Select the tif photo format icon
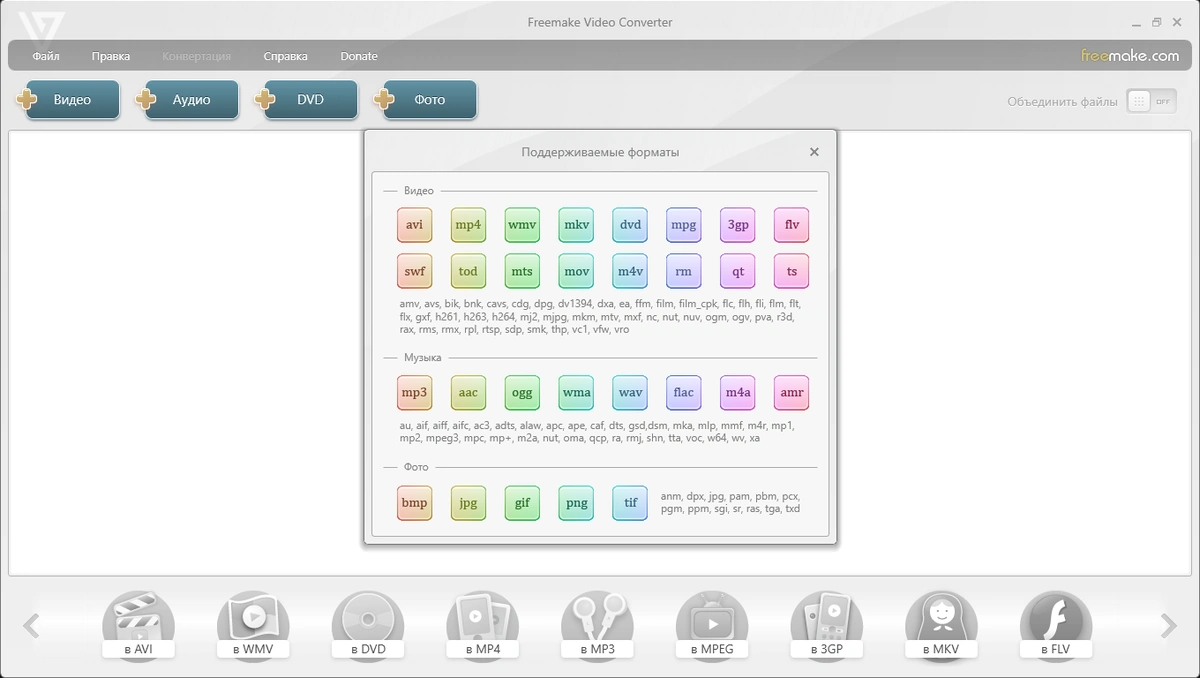Image resolution: width=1200 pixels, height=678 pixels. click(630, 503)
